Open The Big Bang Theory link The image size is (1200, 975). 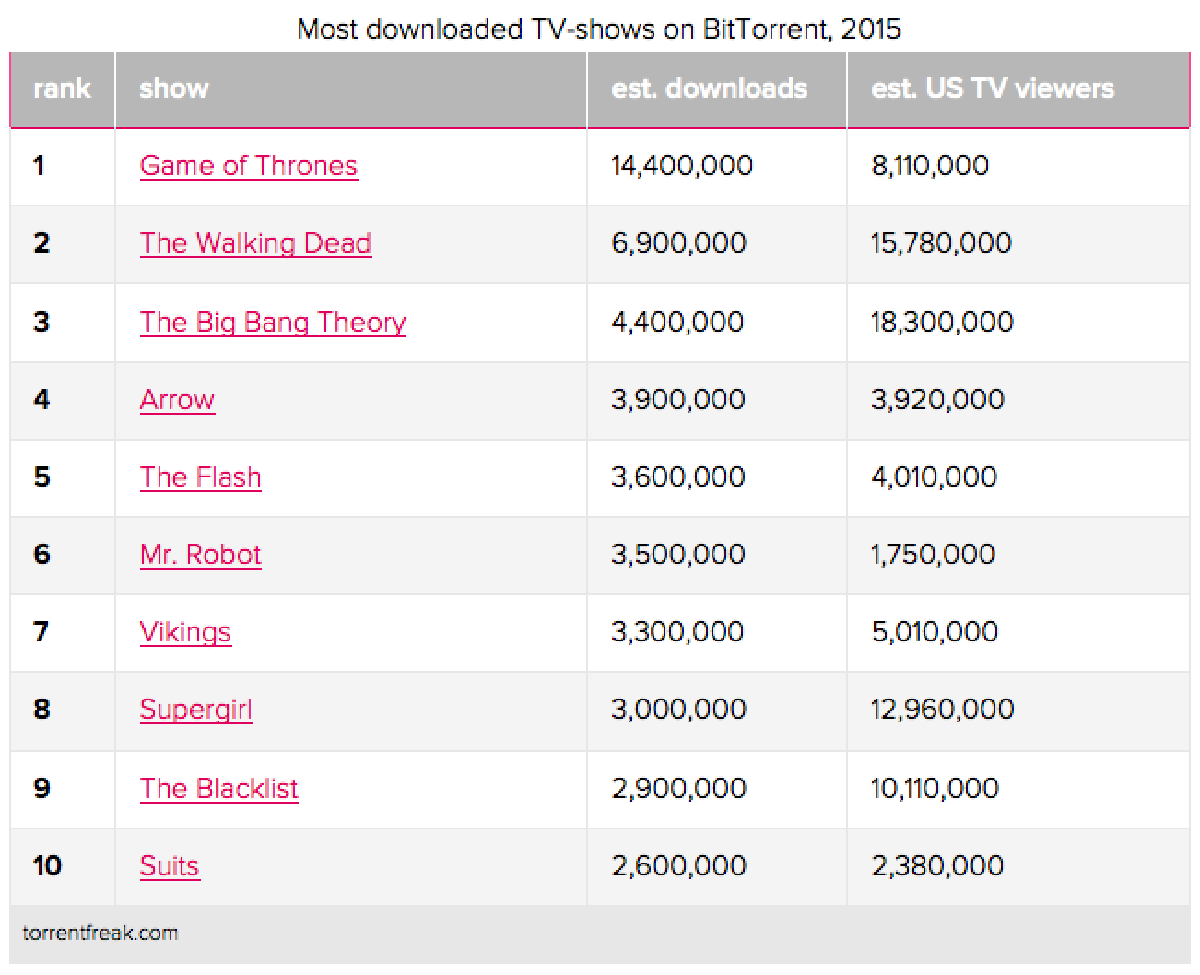(x=273, y=322)
